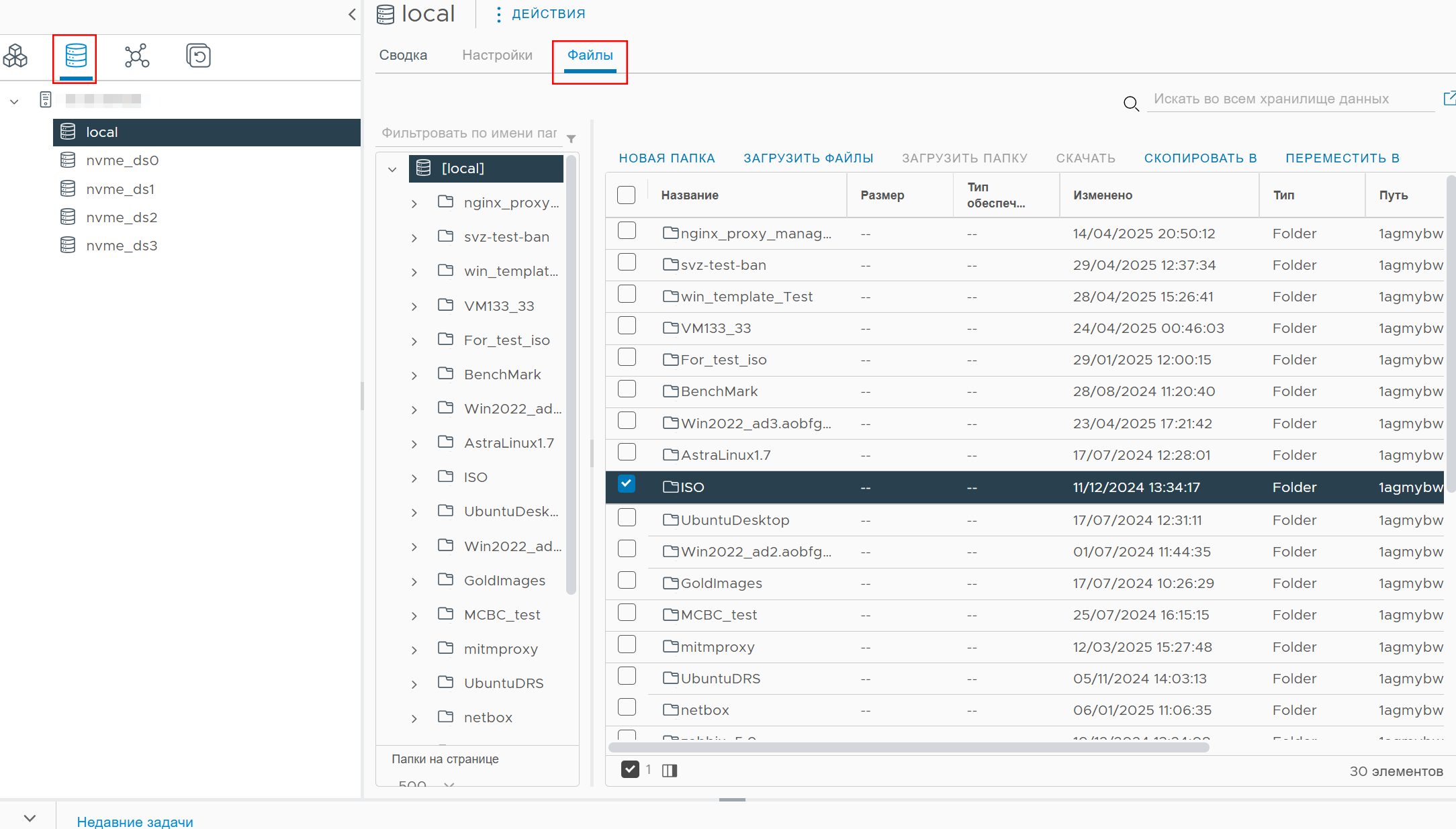This screenshot has height=829, width=1456.
Task: Switch to the Файлы tab
Action: click(590, 55)
